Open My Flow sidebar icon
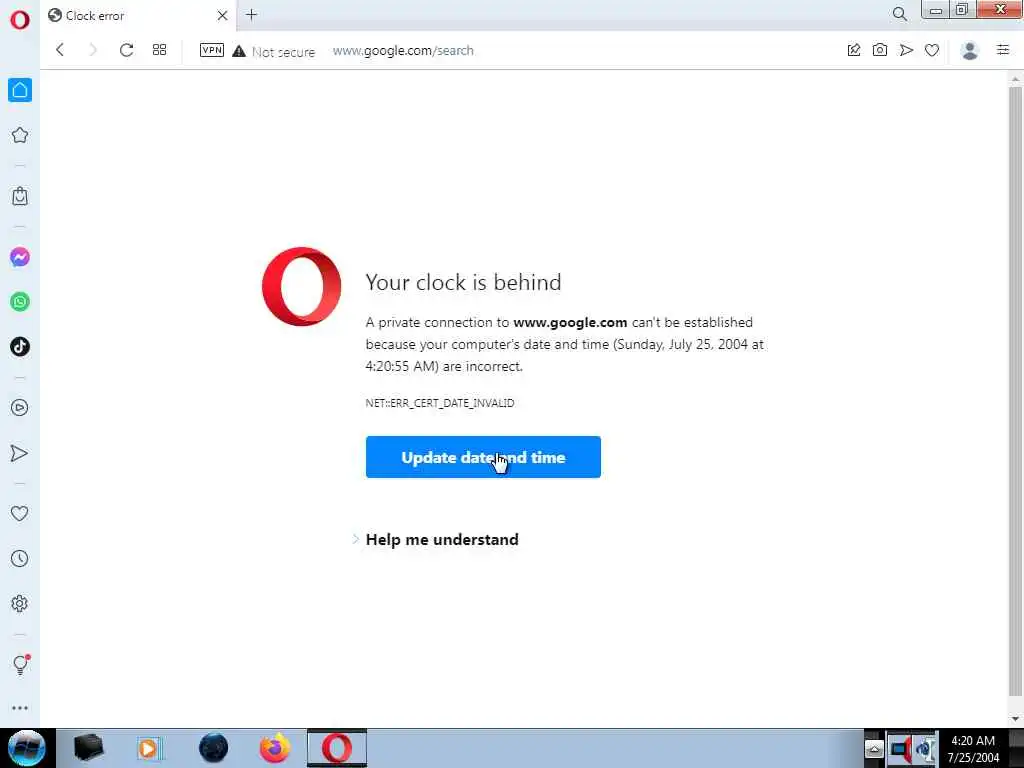Viewport: 1024px width, 768px height. click(x=20, y=453)
